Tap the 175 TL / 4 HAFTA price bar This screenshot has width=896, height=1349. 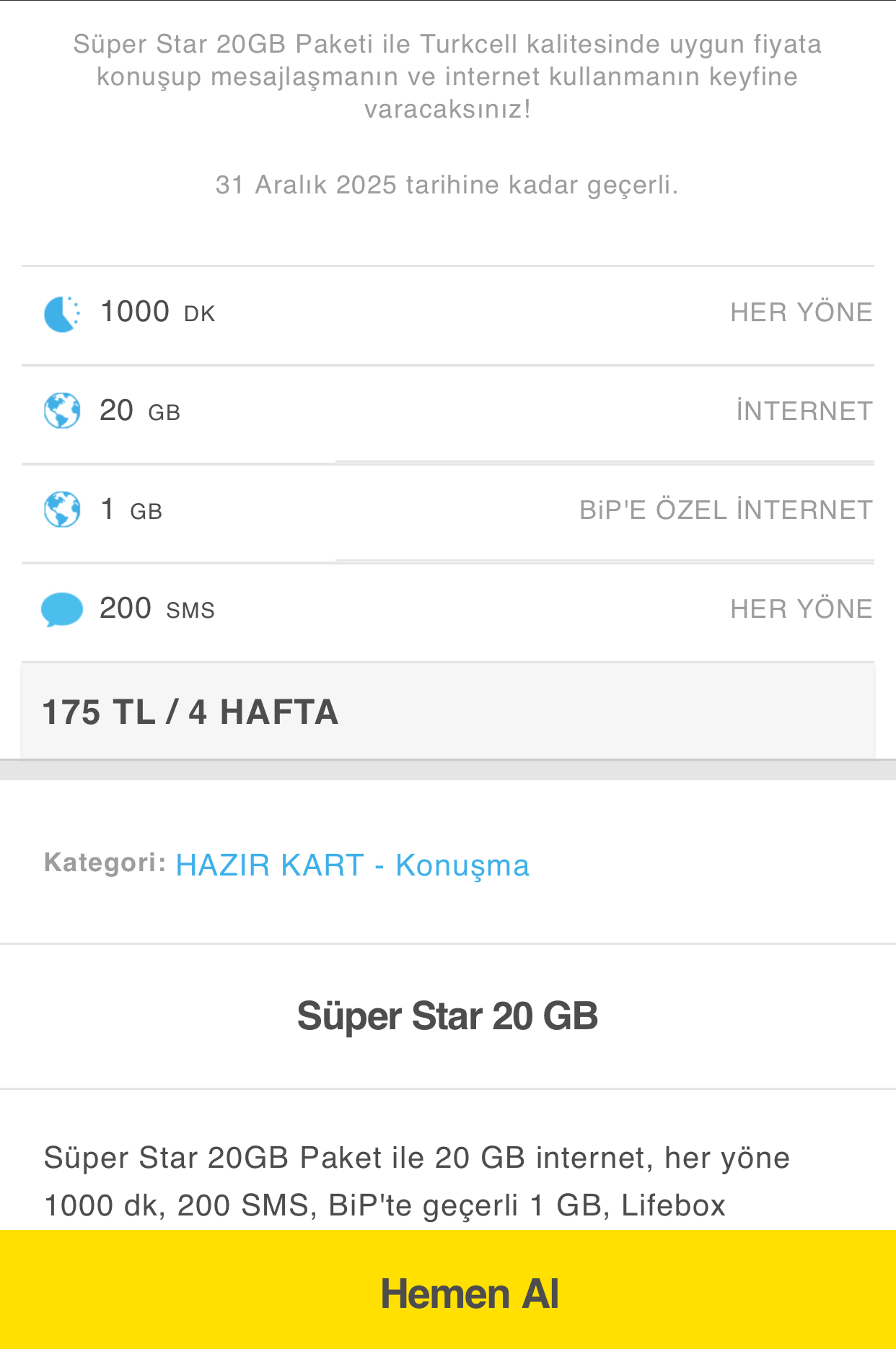click(x=447, y=712)
